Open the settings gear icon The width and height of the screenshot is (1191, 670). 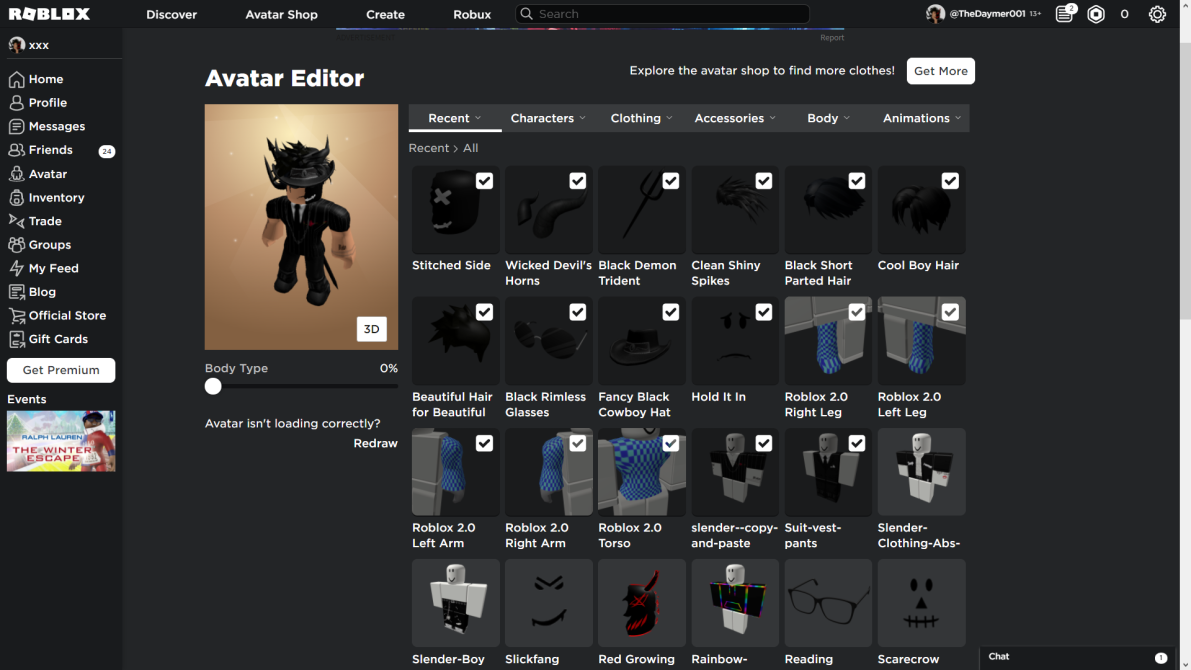tap(1157, 14)
